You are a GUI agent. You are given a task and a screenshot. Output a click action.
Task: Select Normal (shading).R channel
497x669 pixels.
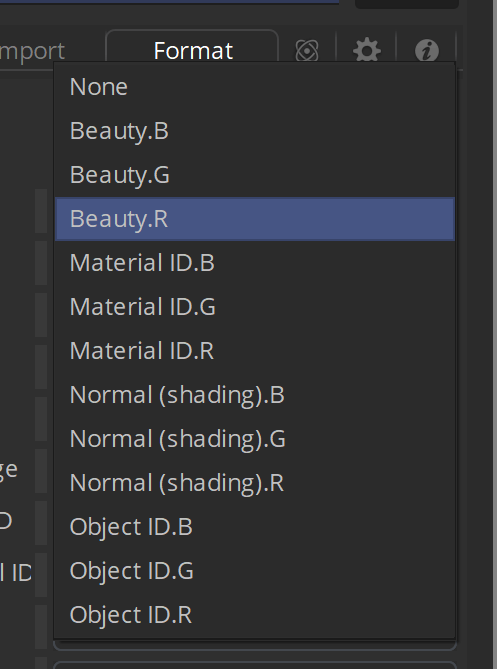[x=255, y=483]
